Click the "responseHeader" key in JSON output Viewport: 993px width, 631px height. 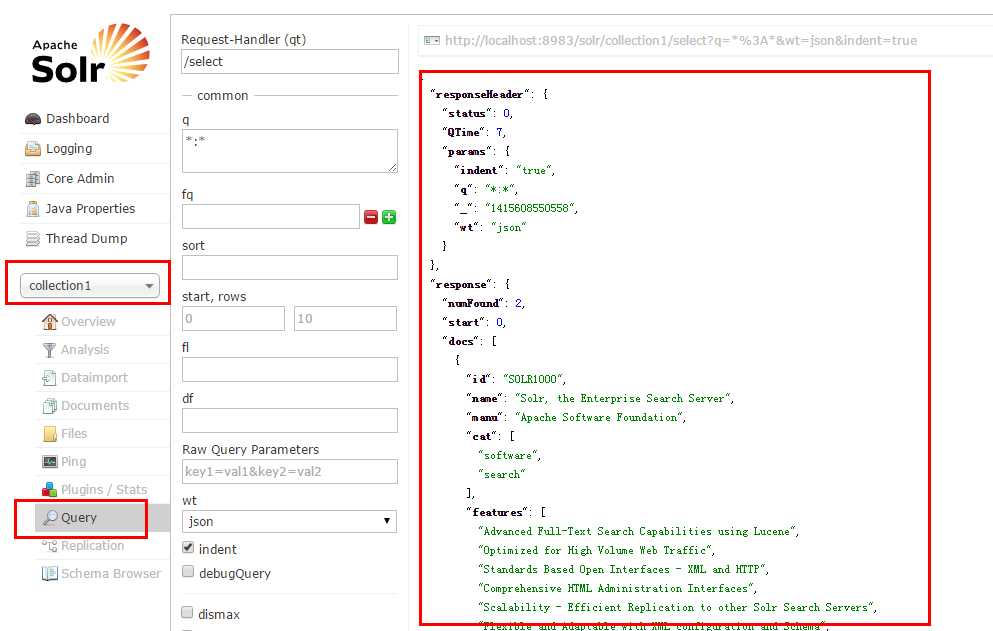(479, 94)
